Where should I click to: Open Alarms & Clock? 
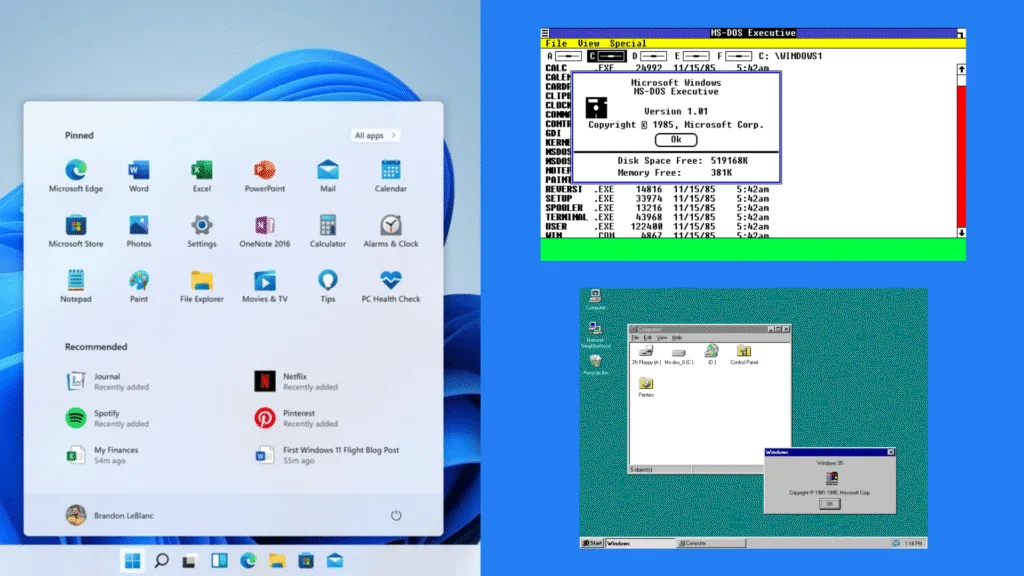pos(390,226)
